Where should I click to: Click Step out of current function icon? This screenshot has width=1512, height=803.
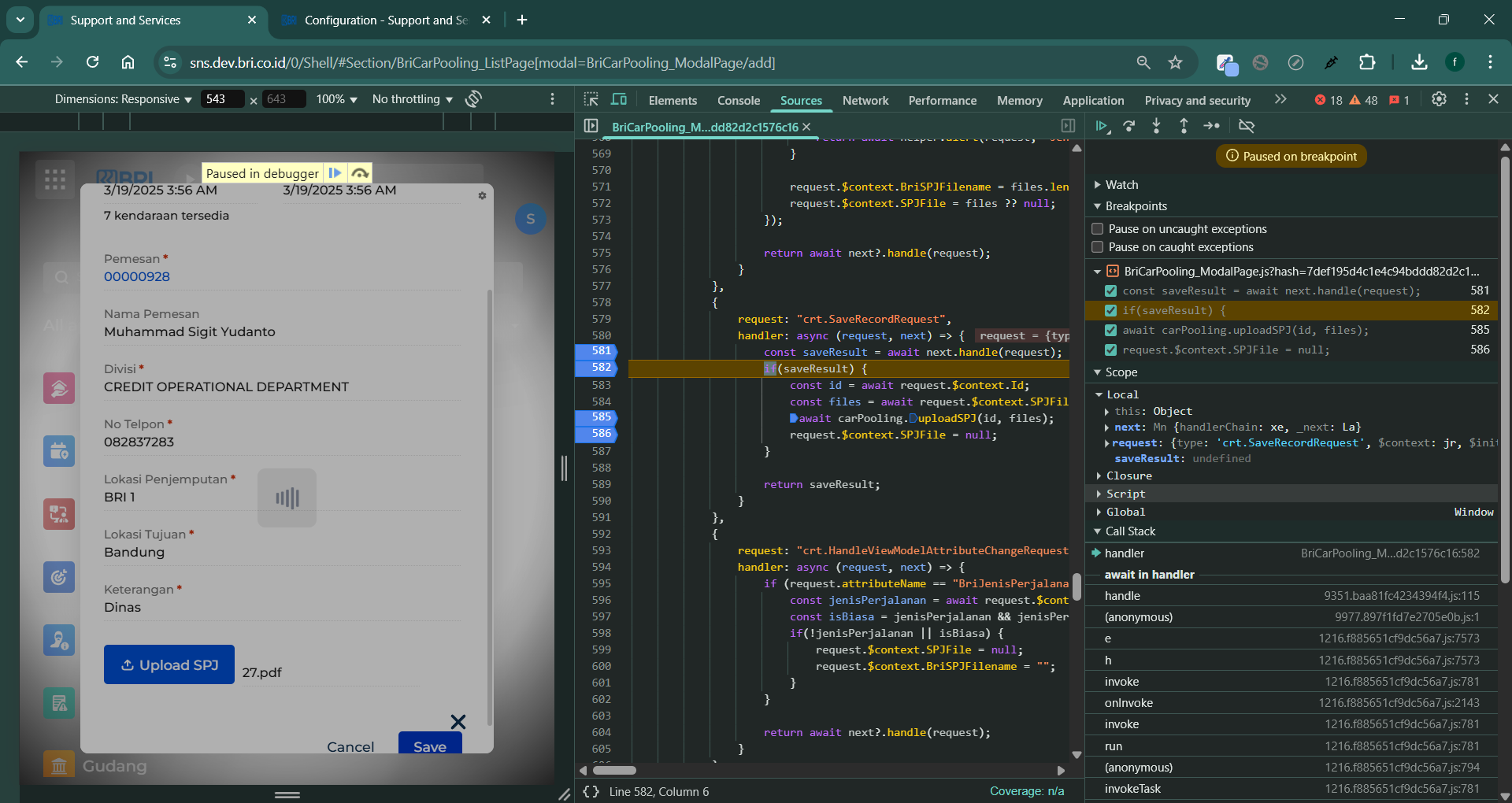point(1184,126)
